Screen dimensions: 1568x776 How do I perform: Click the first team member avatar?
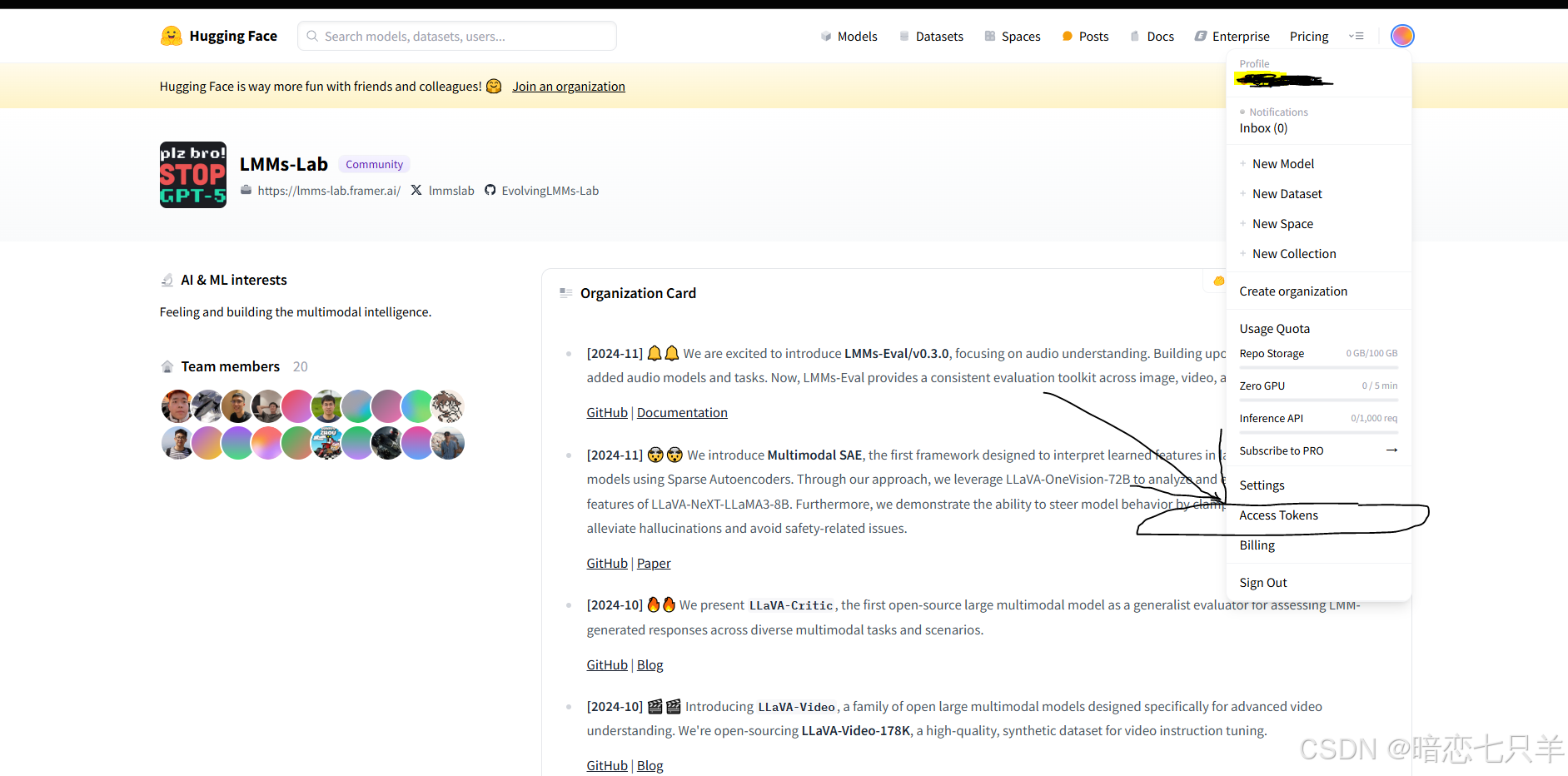click(x=177, y=406)
